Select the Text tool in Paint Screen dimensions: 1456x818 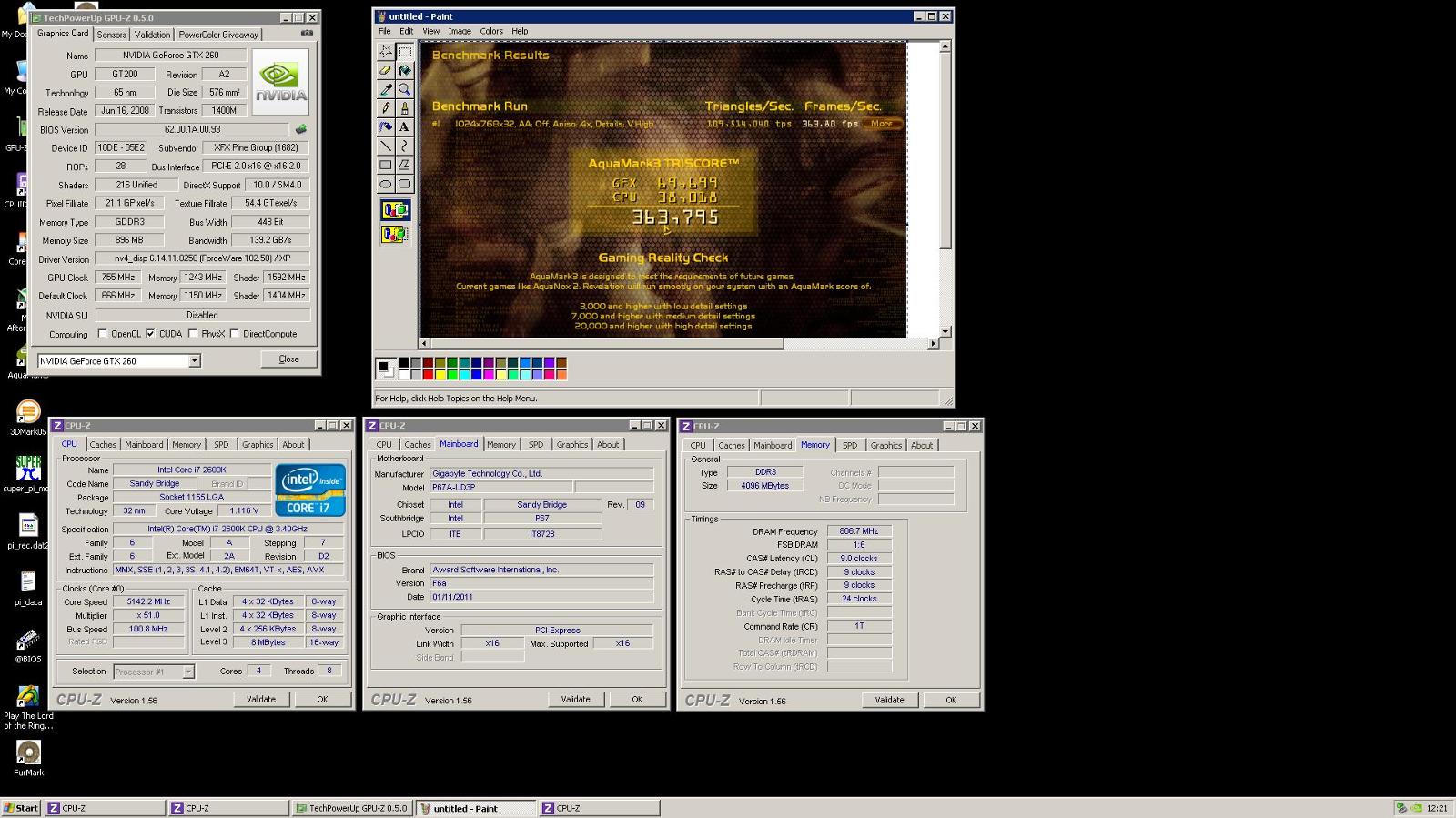(404, 127)
